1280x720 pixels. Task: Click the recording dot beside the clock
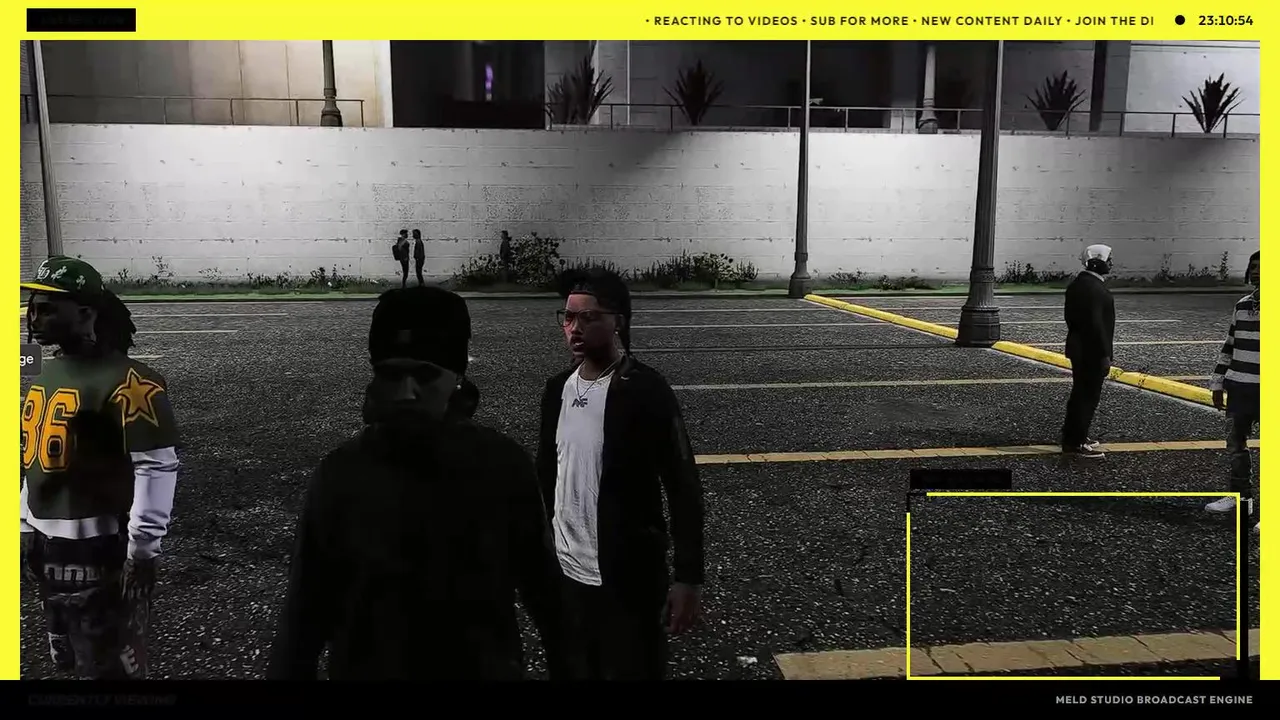[1180, 20]
